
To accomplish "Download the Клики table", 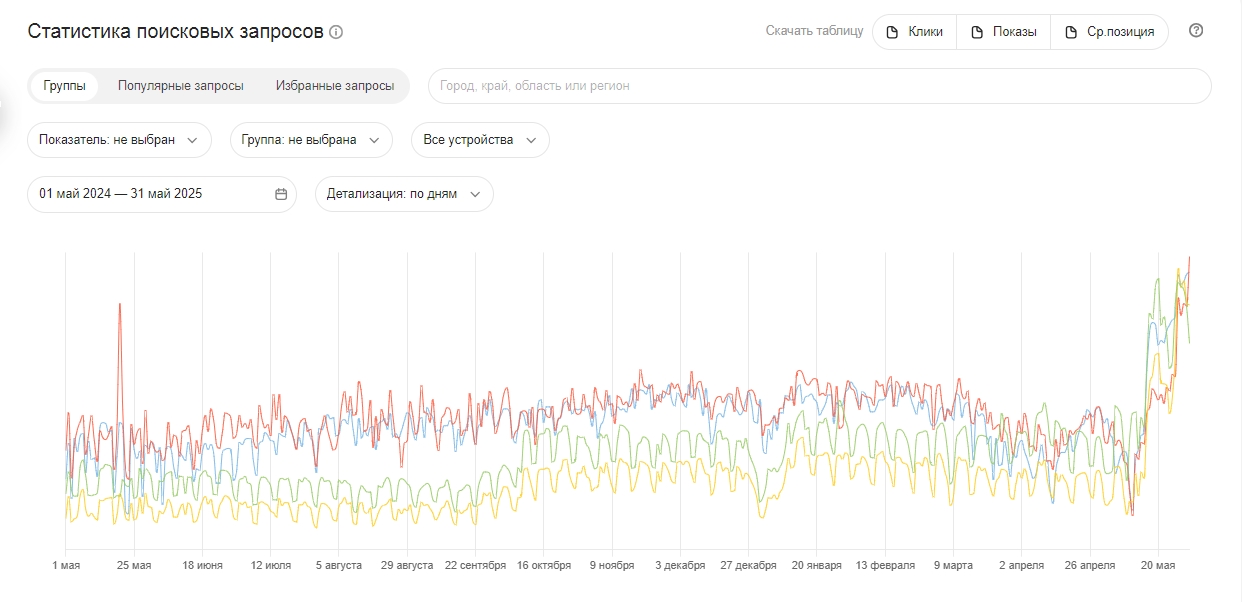I will coord(915,32).
